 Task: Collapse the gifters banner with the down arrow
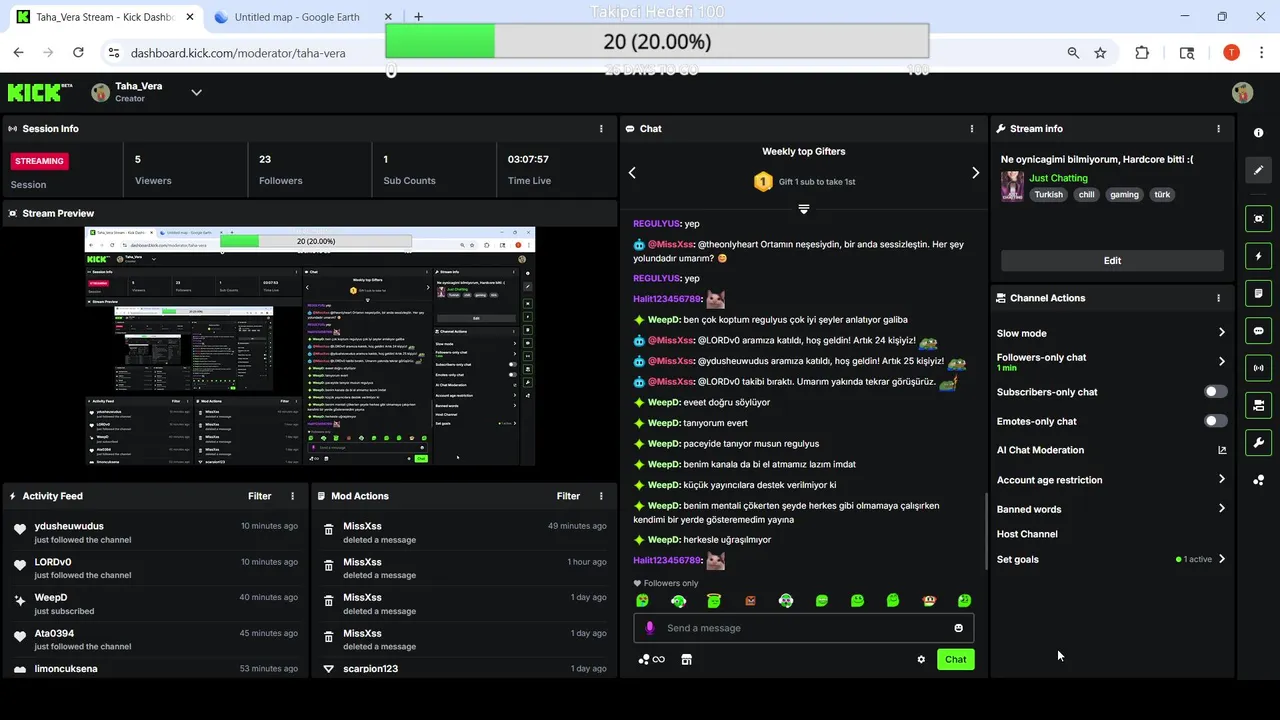click(x=803, y=209)
